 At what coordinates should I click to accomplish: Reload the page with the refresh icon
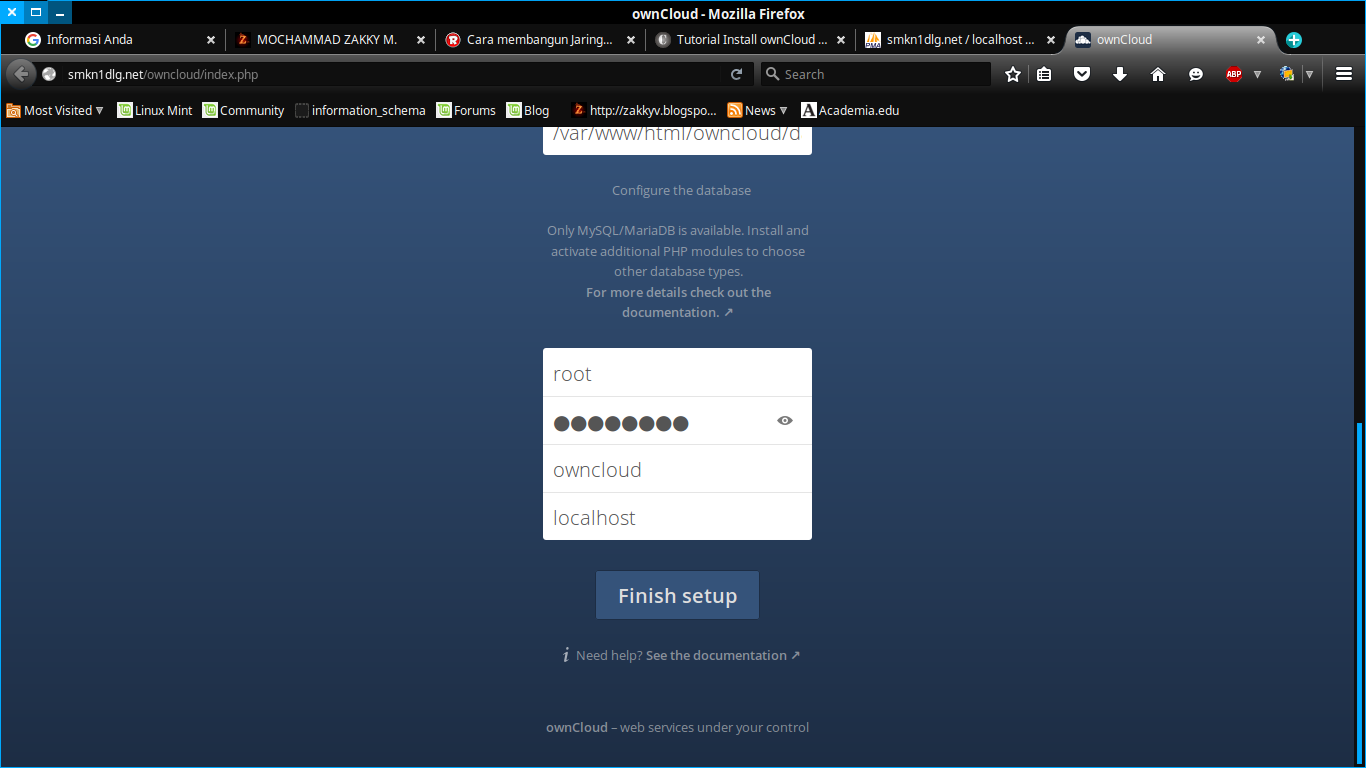[x=736, y=74]
